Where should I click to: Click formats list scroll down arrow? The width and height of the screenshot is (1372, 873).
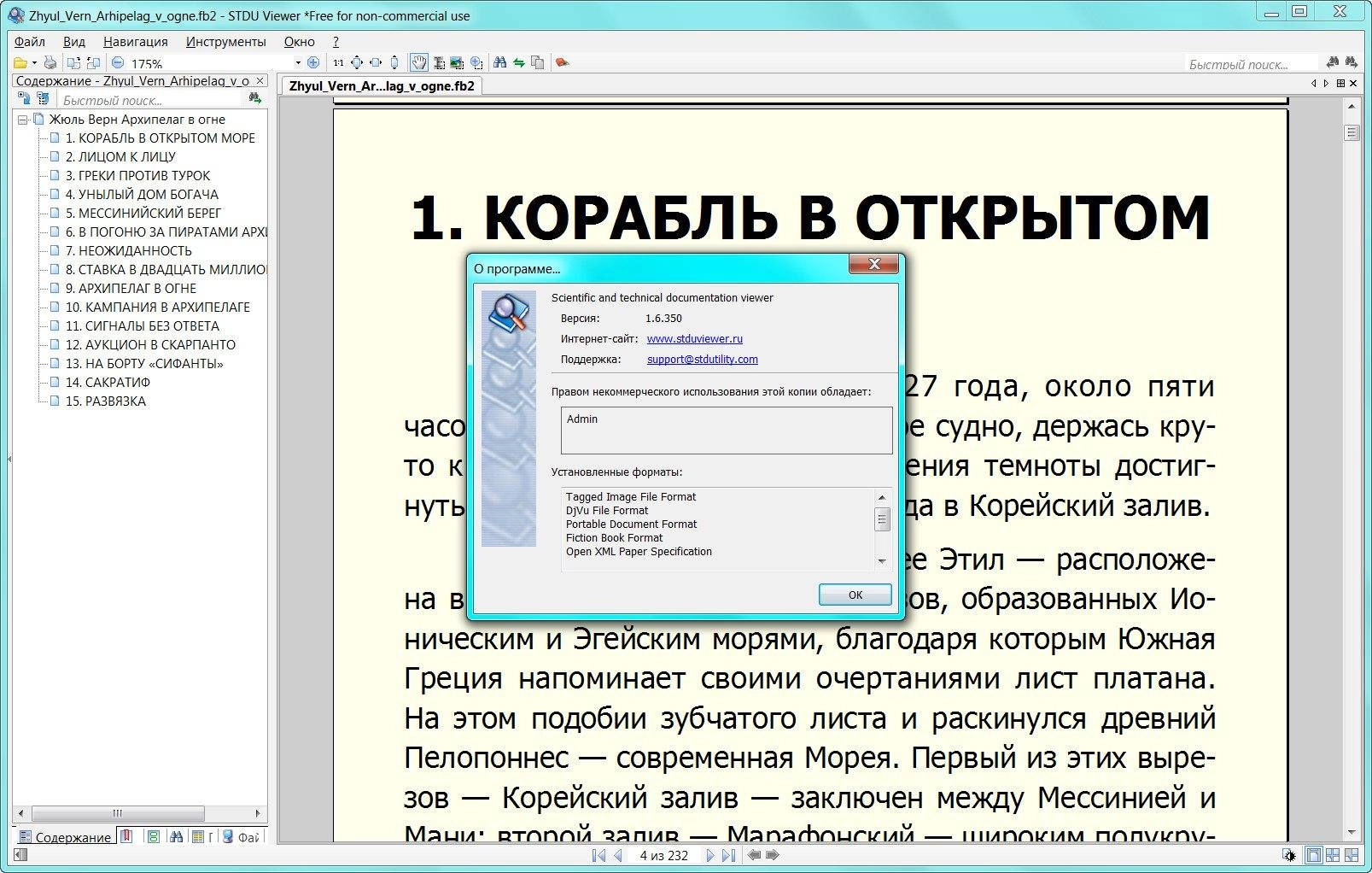tap(882, 561)
